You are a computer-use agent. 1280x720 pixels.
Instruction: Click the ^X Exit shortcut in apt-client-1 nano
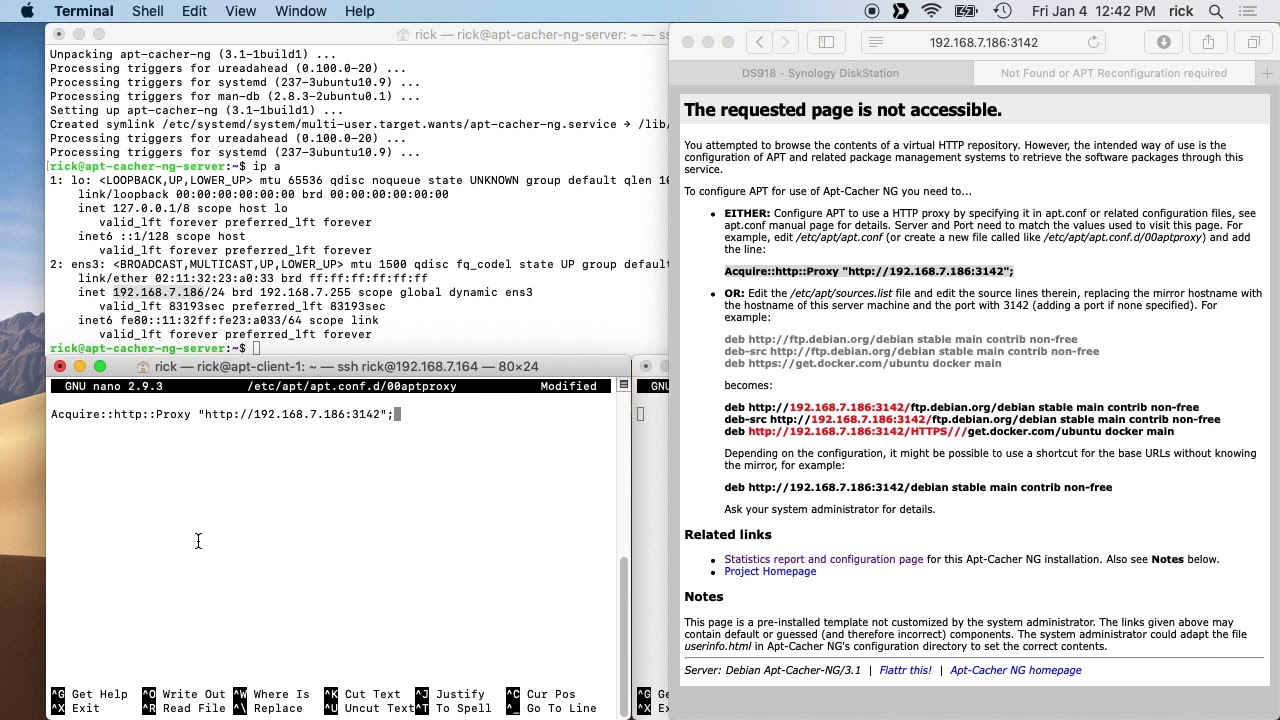point(76,708)
